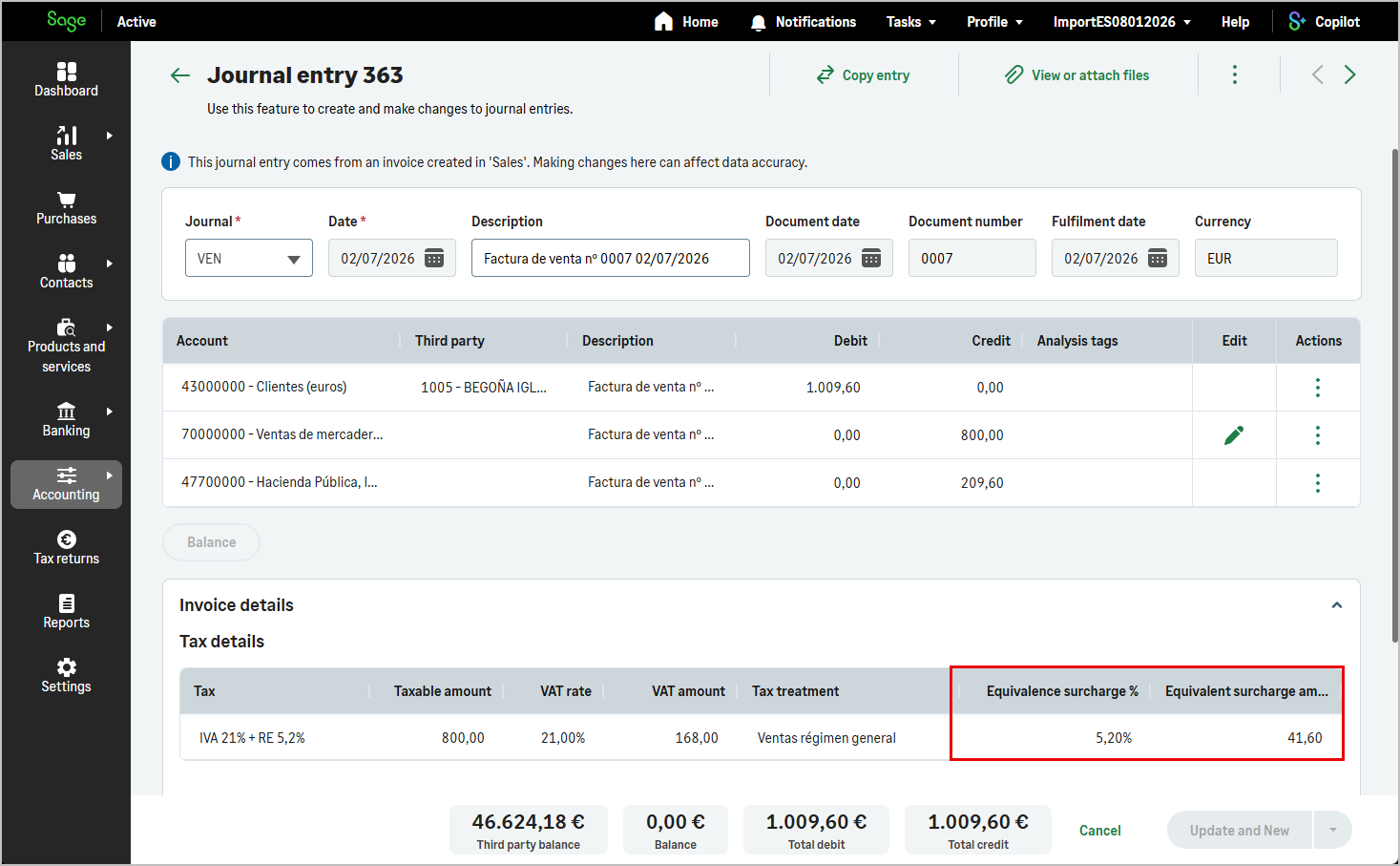This screenshot has height=866, width=1400.
Task: Open the Copilot assistant icon
Action: pos(1297,21)
